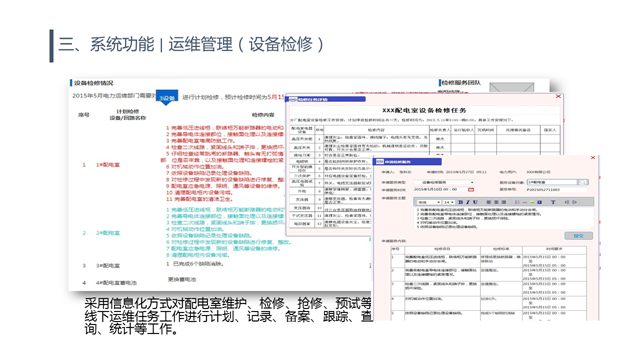This screenshot has width=640, height=360.
Task: Decrease indent in the editor toolbar
Action: pyautogui.click(x=567, y=202)
